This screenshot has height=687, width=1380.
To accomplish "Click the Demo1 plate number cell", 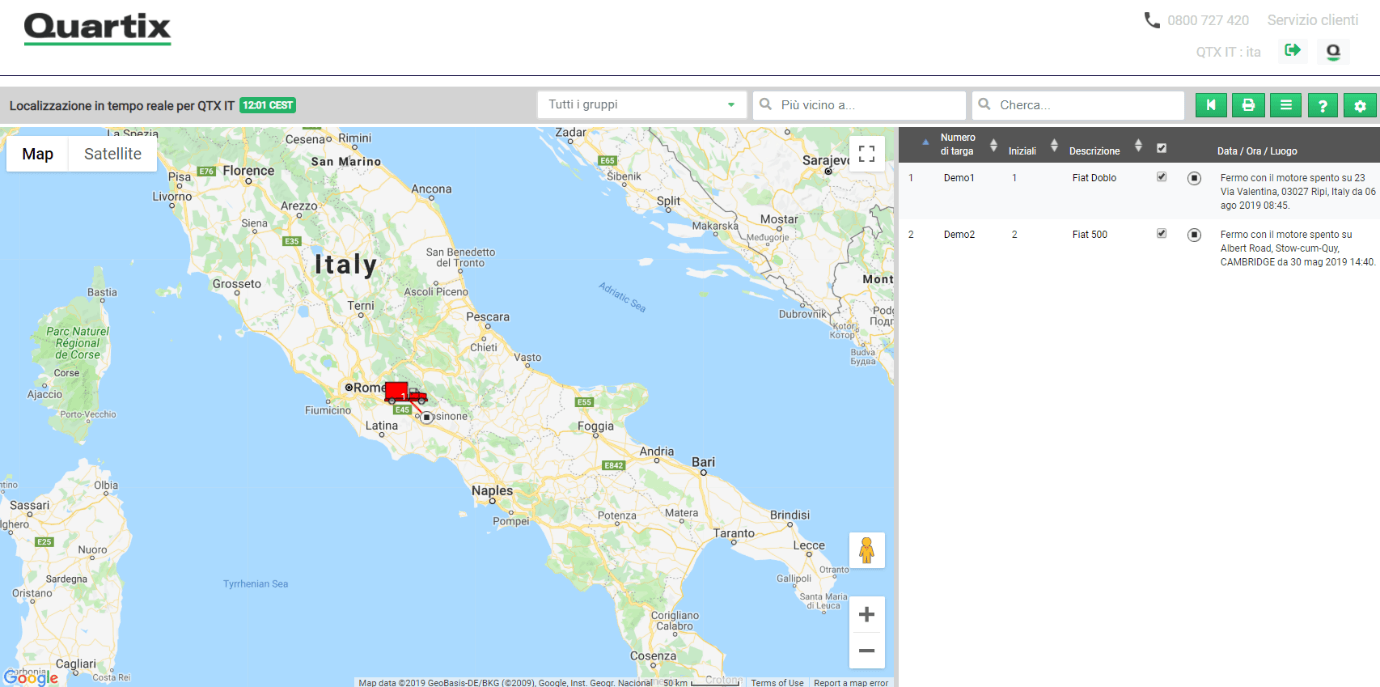I will 959,178.
